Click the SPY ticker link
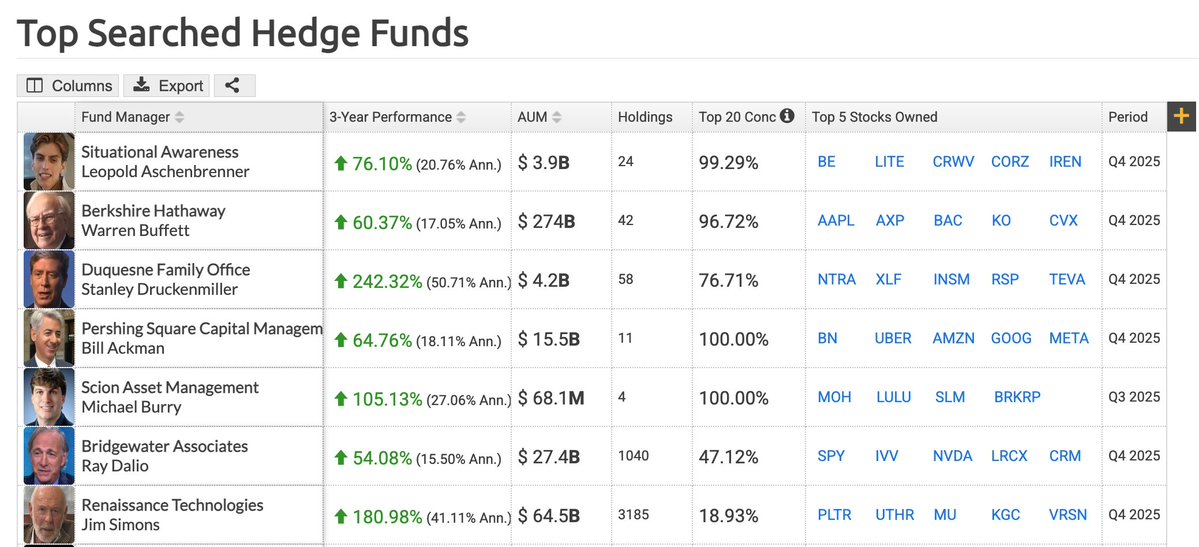Screen dimensions: 1199x547 831,457
